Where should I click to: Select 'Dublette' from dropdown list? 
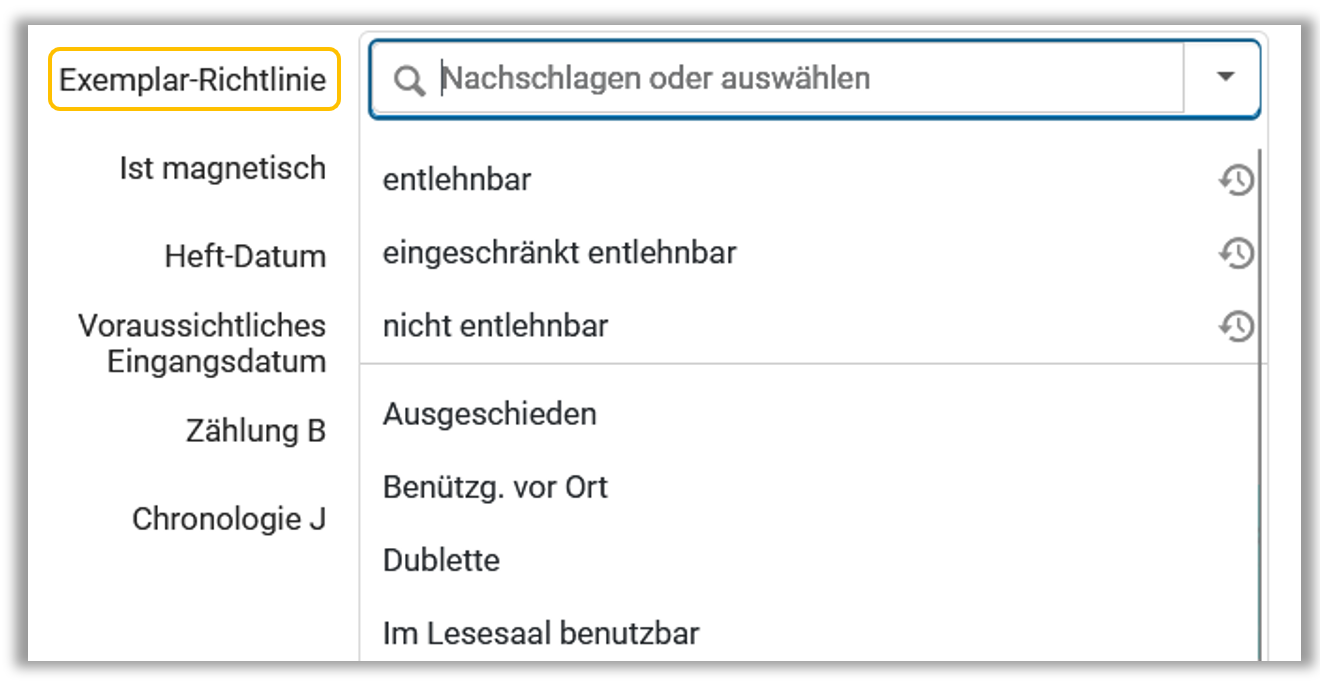pyautogui.click(x=441, y=560)
